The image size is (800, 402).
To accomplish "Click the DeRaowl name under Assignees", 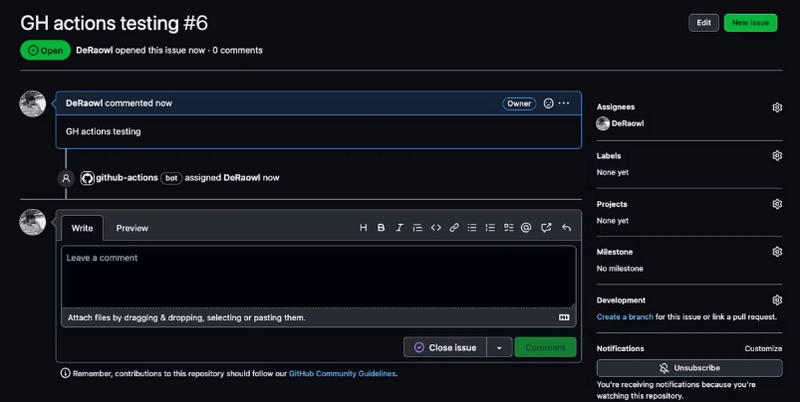I will [628, 123].
